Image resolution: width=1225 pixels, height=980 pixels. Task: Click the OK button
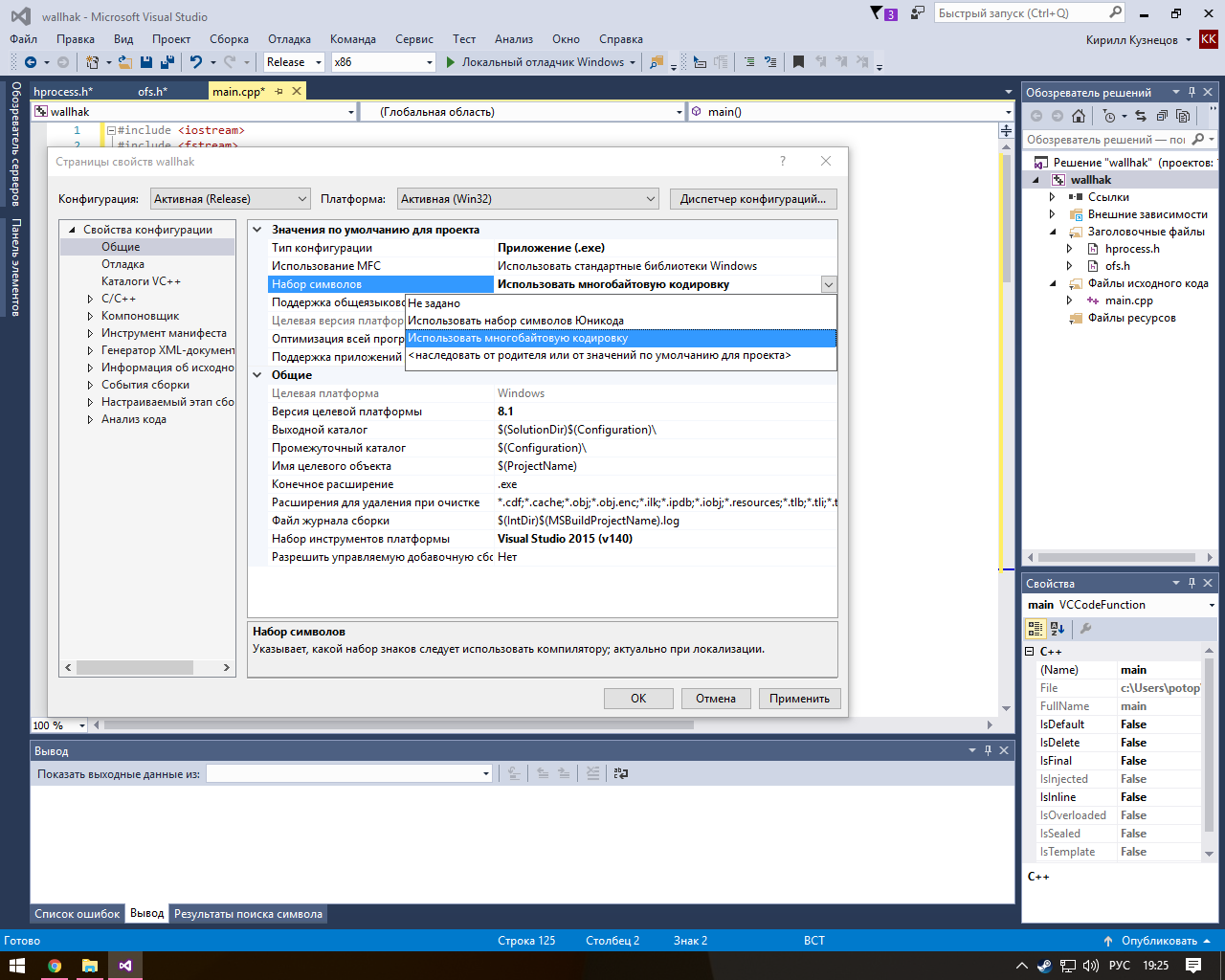[638, 699]
